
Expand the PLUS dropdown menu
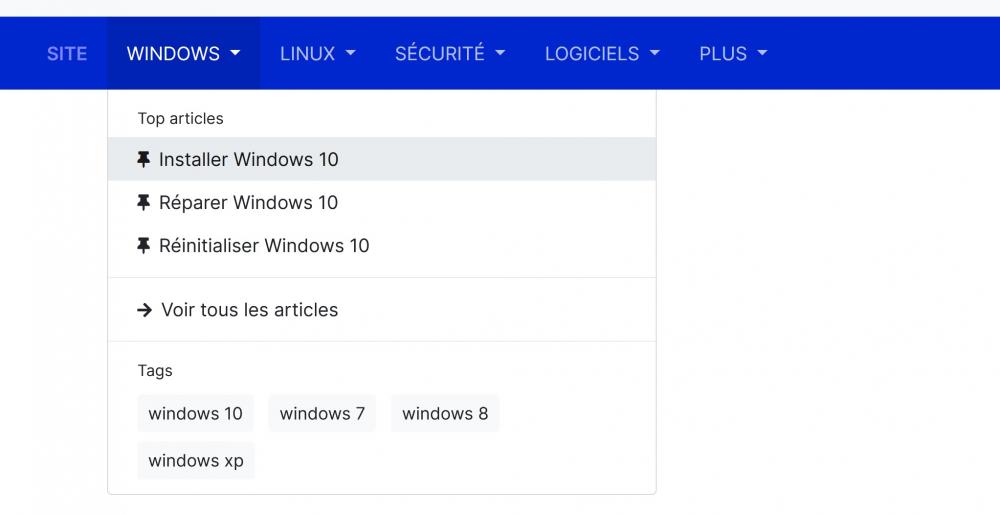(733, 54)
